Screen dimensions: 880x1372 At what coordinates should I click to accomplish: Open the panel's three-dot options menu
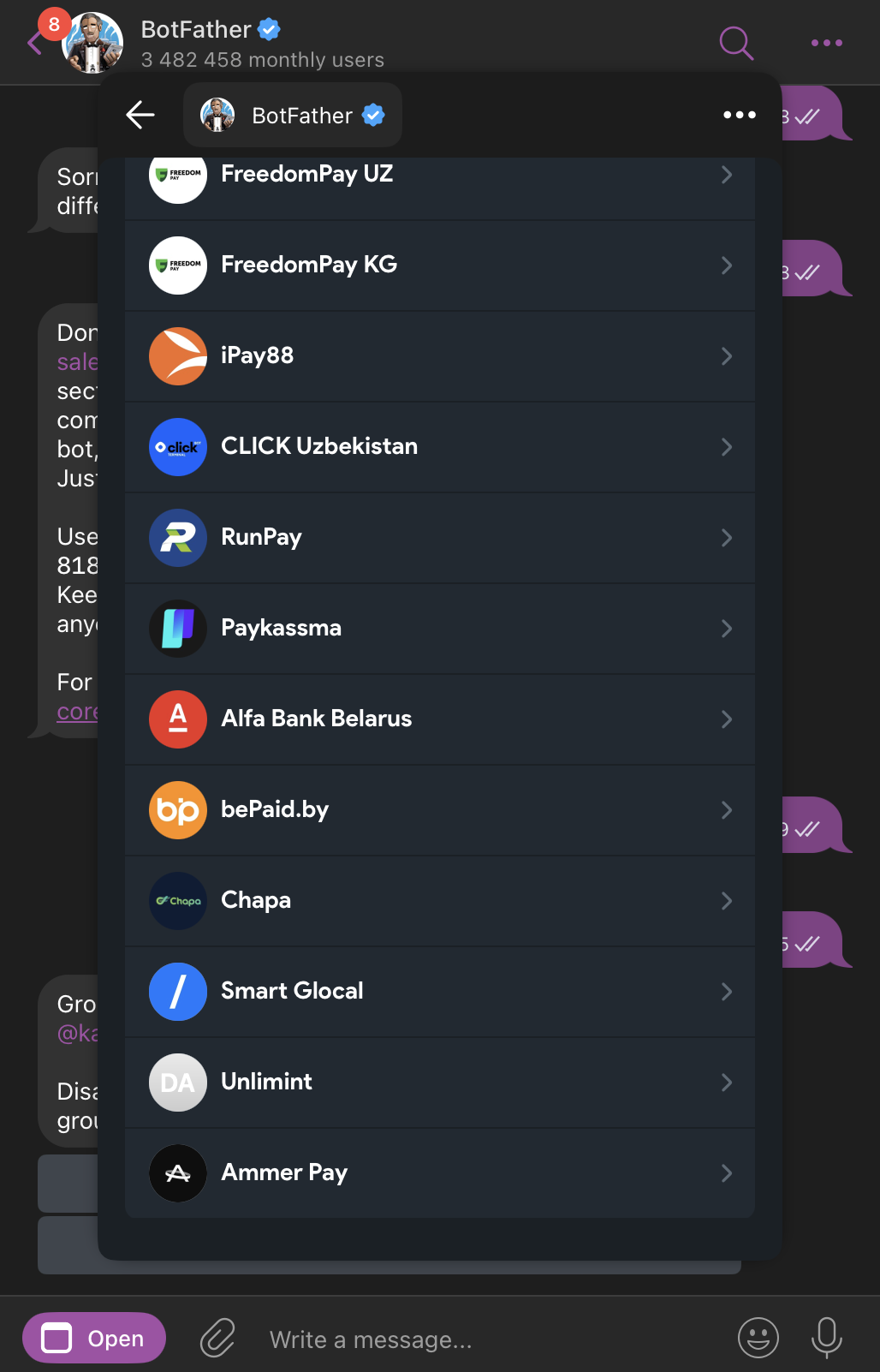[x=739, y=115]
